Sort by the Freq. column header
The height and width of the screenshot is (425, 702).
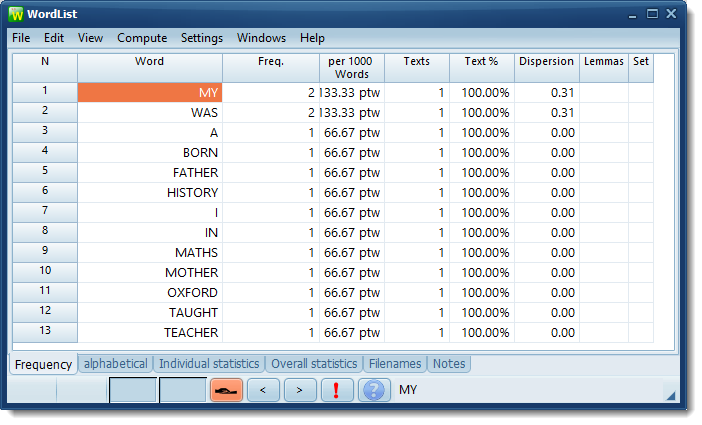[271, 68]
